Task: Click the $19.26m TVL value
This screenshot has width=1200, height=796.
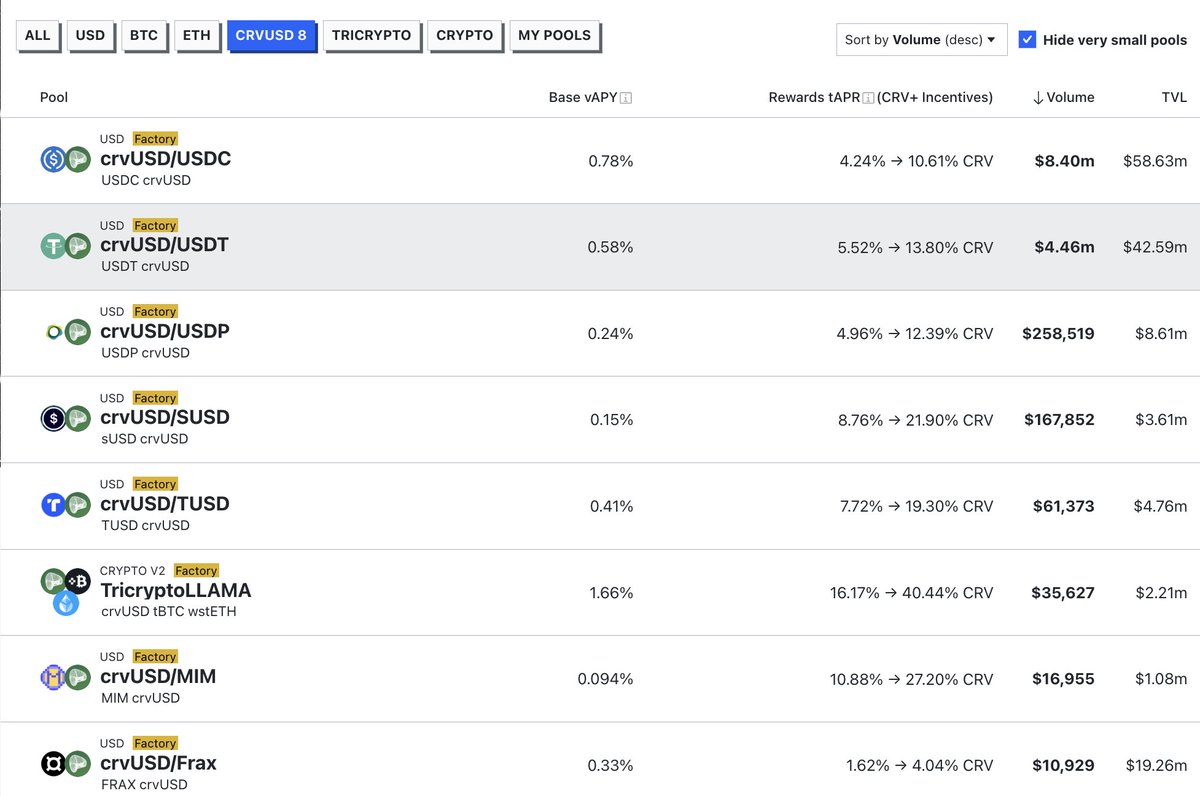Action: (x=1155, y=765)
